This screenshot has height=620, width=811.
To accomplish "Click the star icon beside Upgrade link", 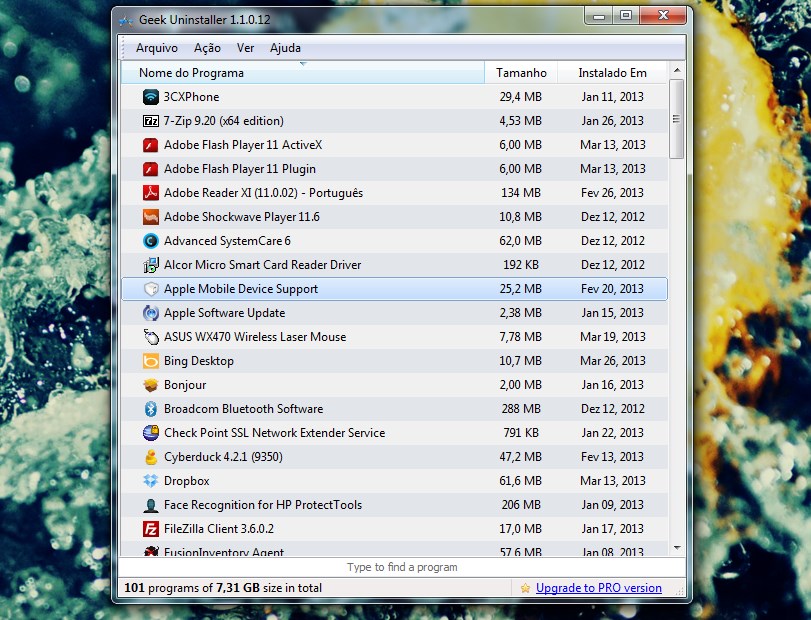I will (x=525, y=588).
